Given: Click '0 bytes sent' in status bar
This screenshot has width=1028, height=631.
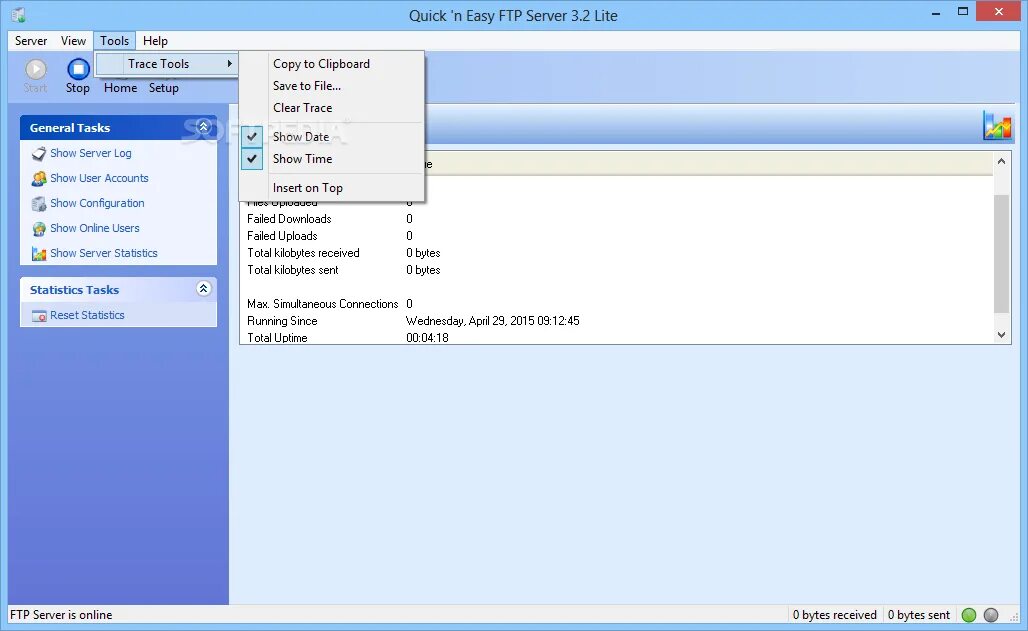Looking at the screenshot, I should (x=919, y=615).
